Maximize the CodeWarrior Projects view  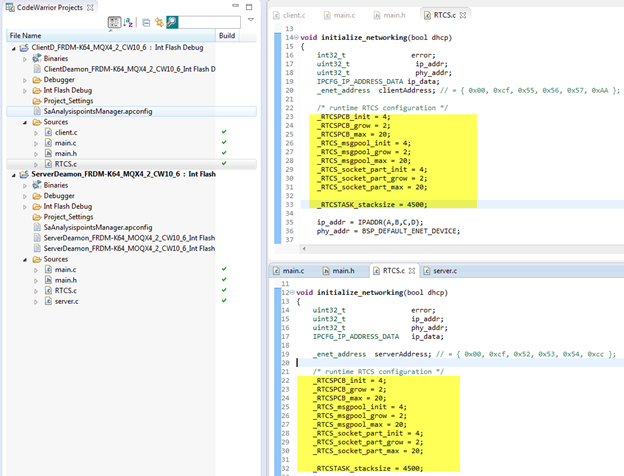pos(249,7)
